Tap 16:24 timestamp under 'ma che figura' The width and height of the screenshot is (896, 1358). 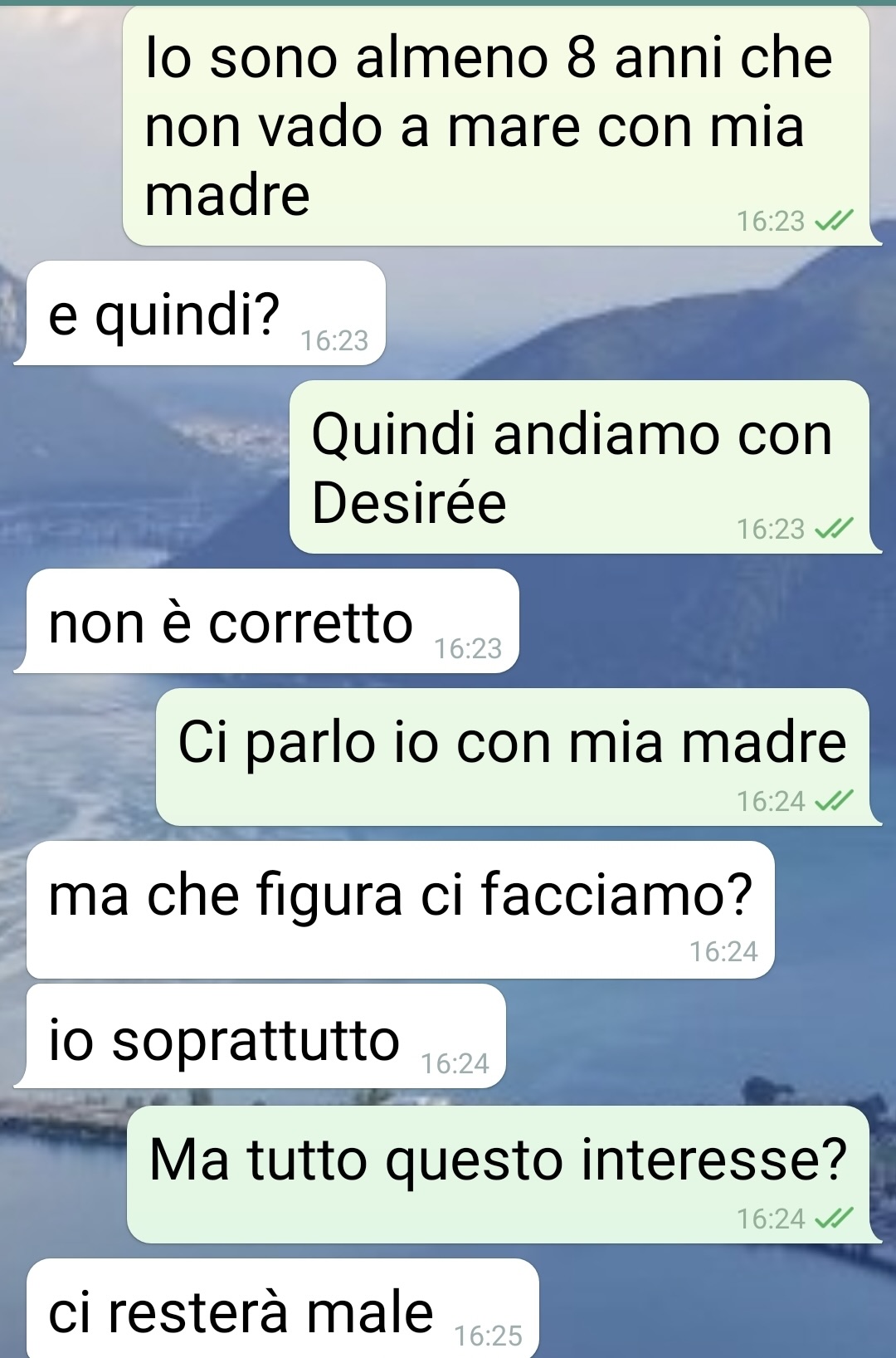[723, 951]
